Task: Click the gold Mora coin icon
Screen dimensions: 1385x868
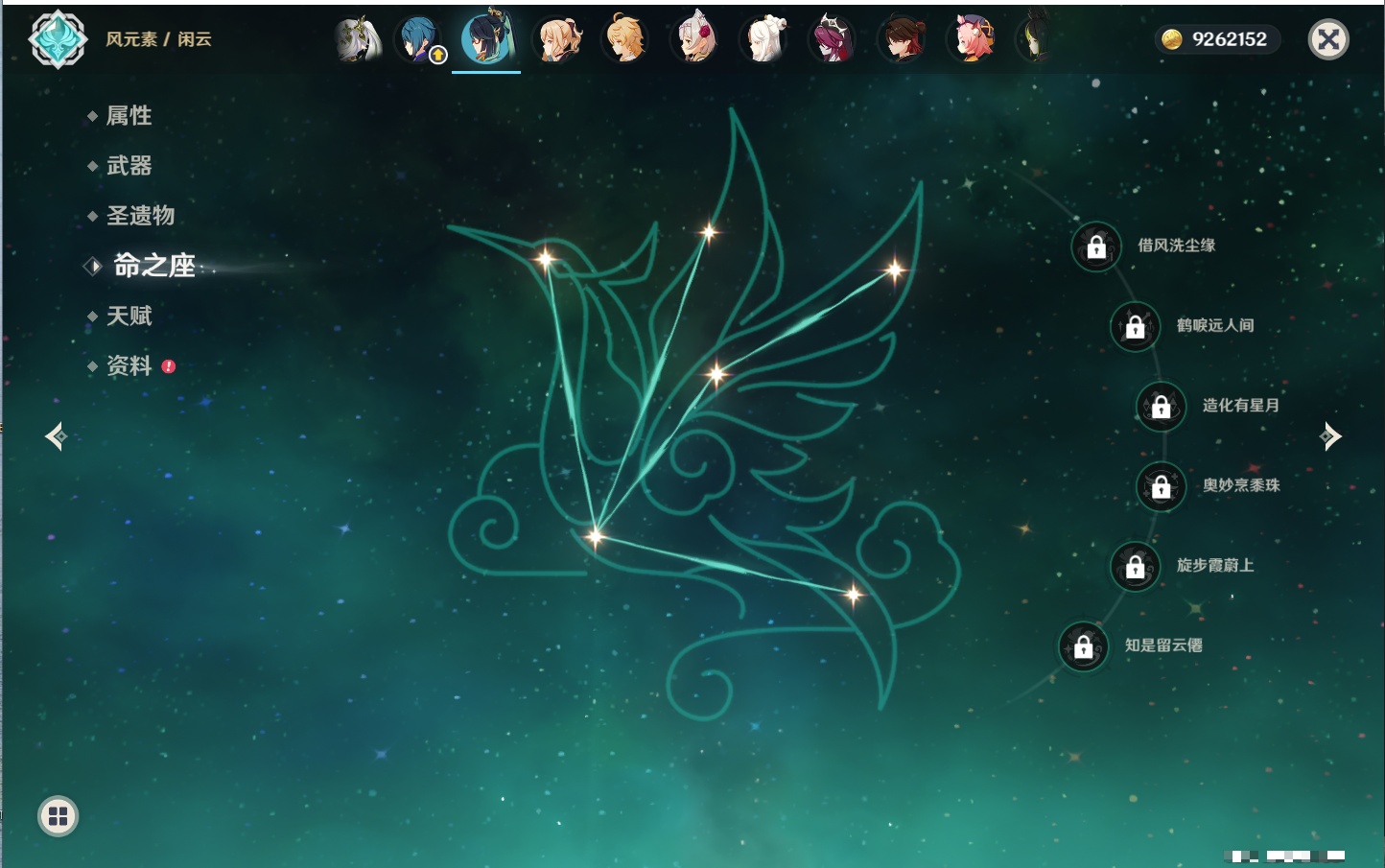Action: coord(1171,39)
